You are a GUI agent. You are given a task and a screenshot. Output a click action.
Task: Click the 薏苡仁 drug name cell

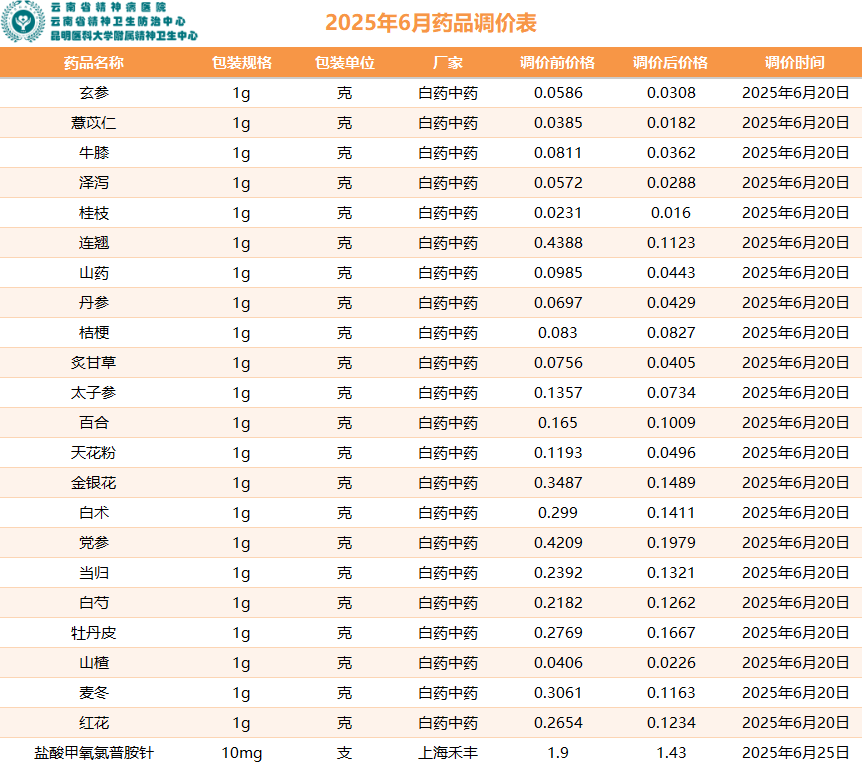click(94, 123)
